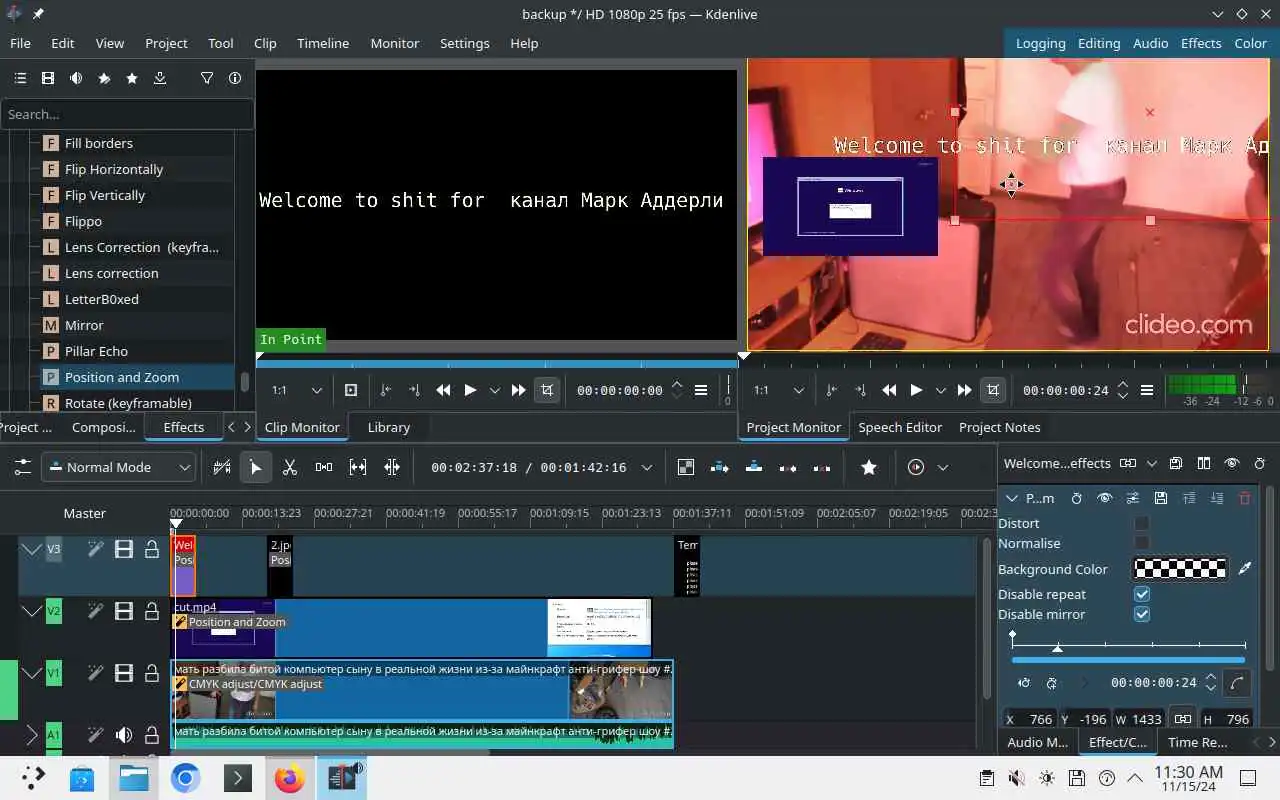The width and height of the screenshot is (1280, 800).
Task: Click the insert clip zone in timeline icon
Action: (x=720, y=467)
